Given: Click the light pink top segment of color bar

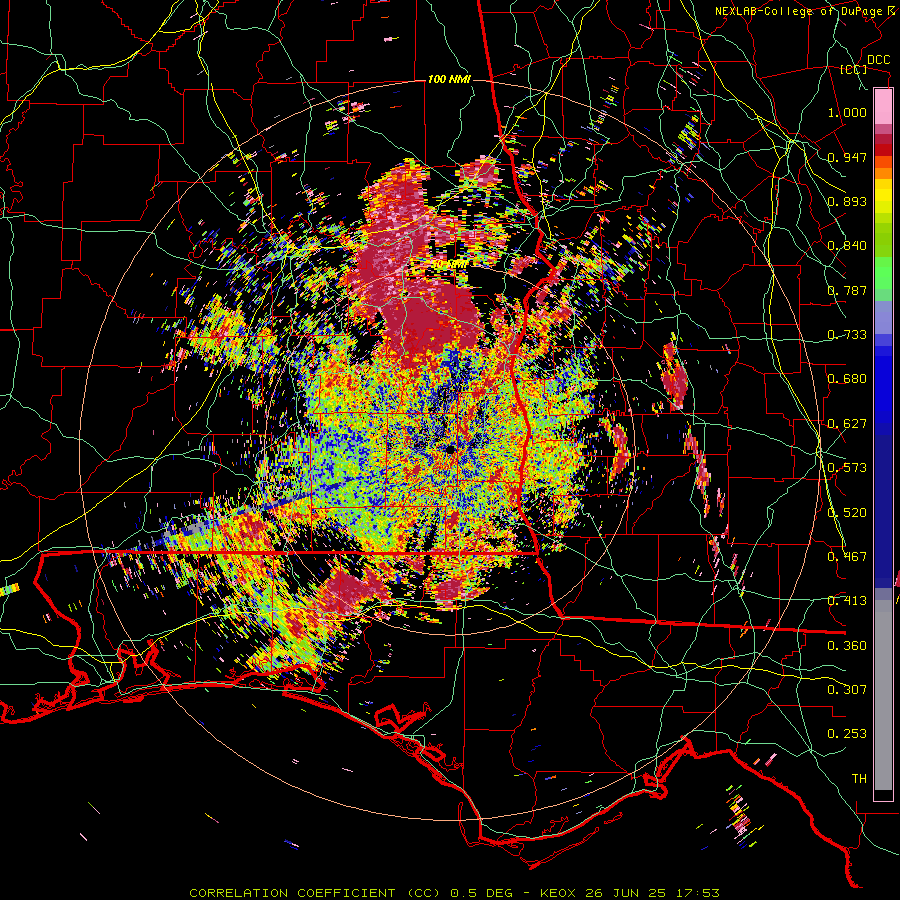Looking at the screenshot, I should point(883,106).
